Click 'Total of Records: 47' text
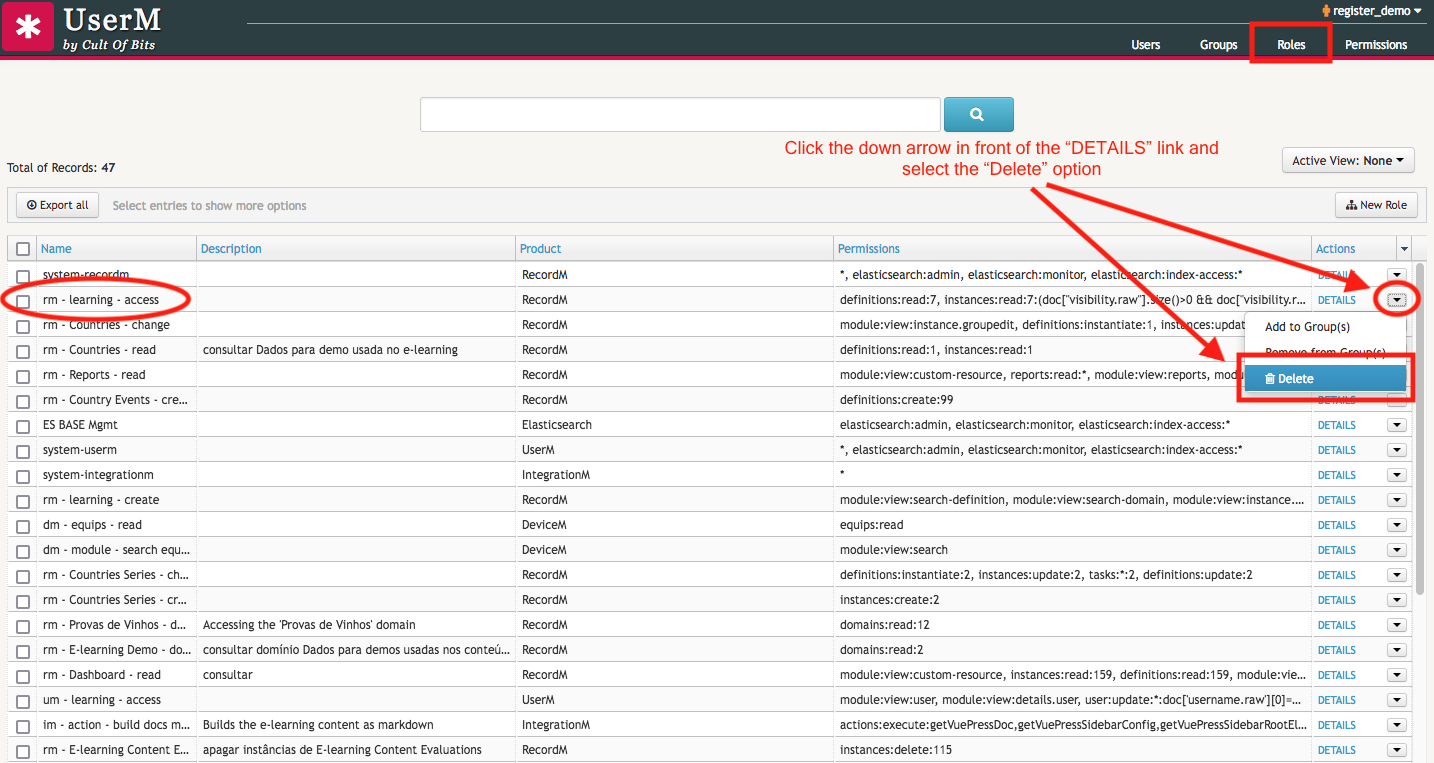Viewport: 1434px width, 763px height. pos(61,168)
